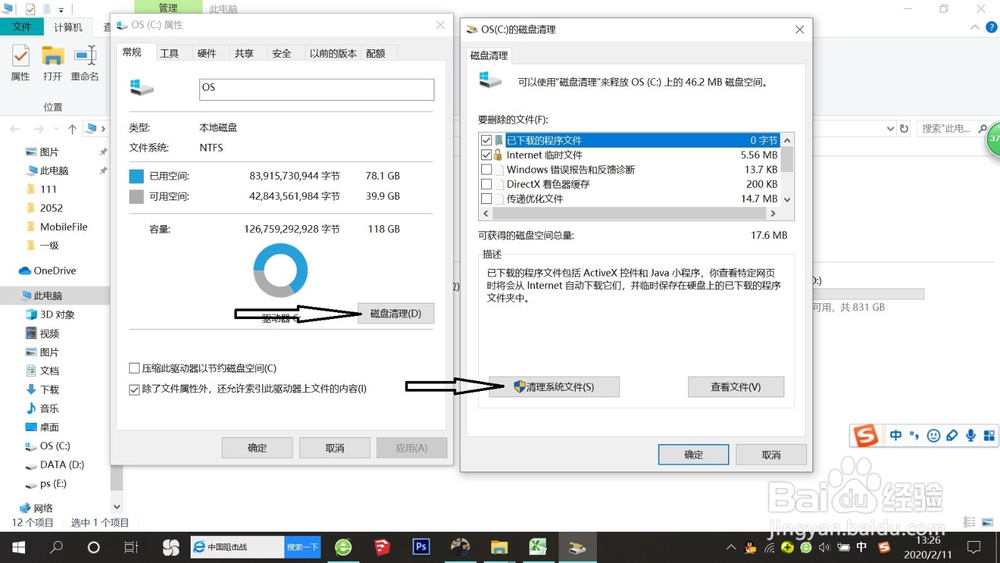Viewport: 1000px width, 563px height.
Task: Select 3D 对象 in navigation pane
Action: click(x=50, y=314)
